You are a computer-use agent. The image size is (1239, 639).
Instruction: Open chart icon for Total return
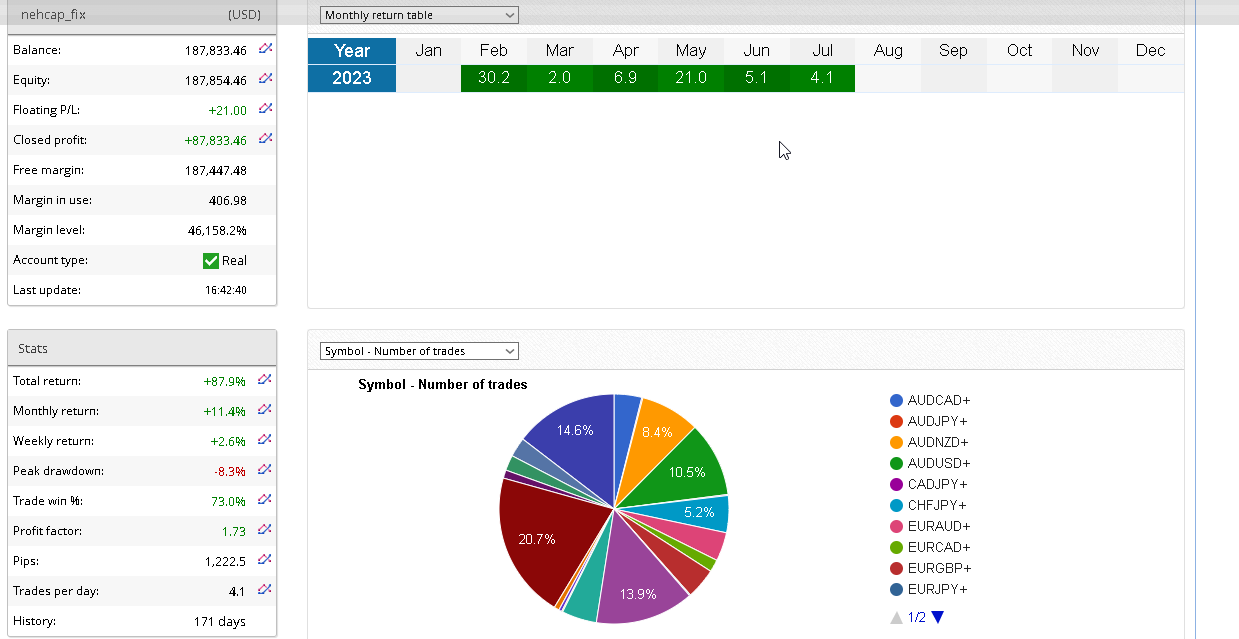click(x=265, y=380)
